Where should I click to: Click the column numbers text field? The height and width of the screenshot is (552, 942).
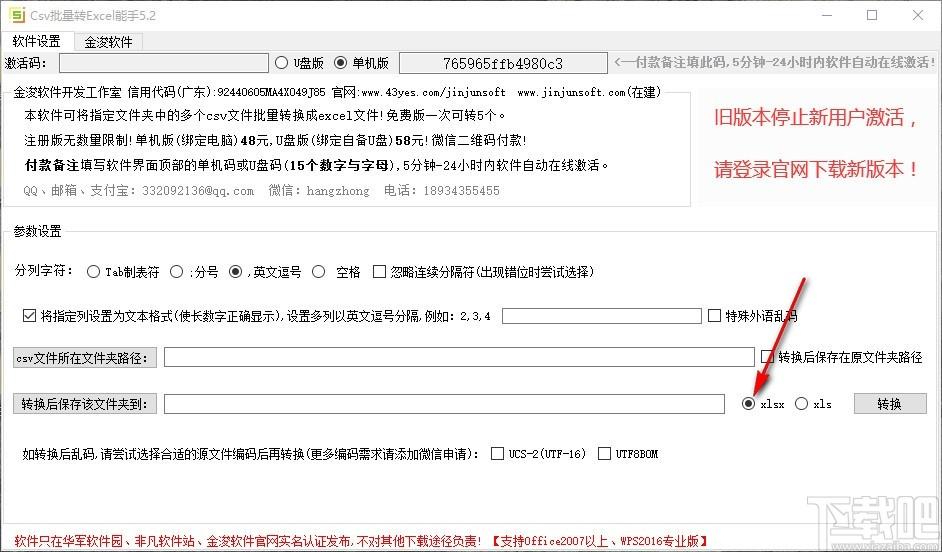tap(601, 316)
